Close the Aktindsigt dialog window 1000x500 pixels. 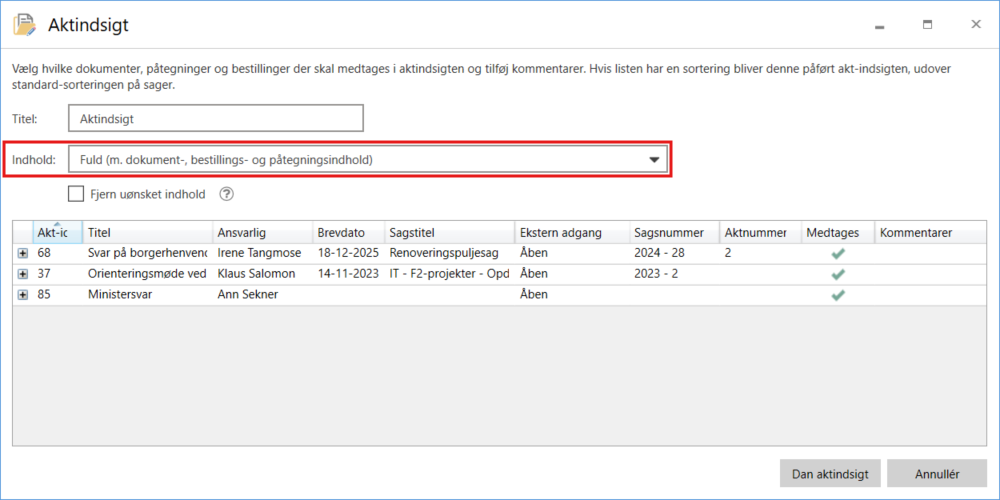pos(976,24)
